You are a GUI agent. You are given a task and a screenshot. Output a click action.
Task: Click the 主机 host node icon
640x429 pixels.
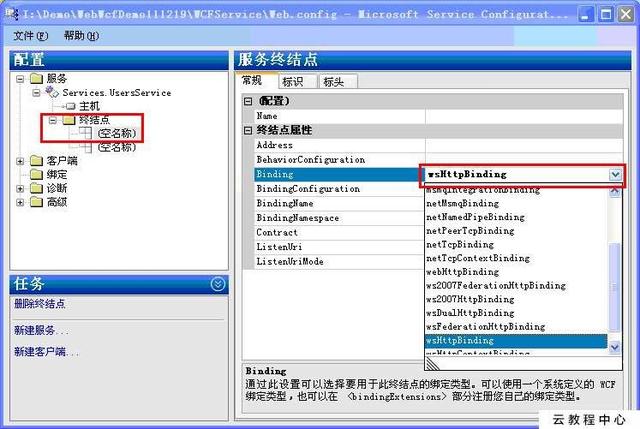pos(71,106)
